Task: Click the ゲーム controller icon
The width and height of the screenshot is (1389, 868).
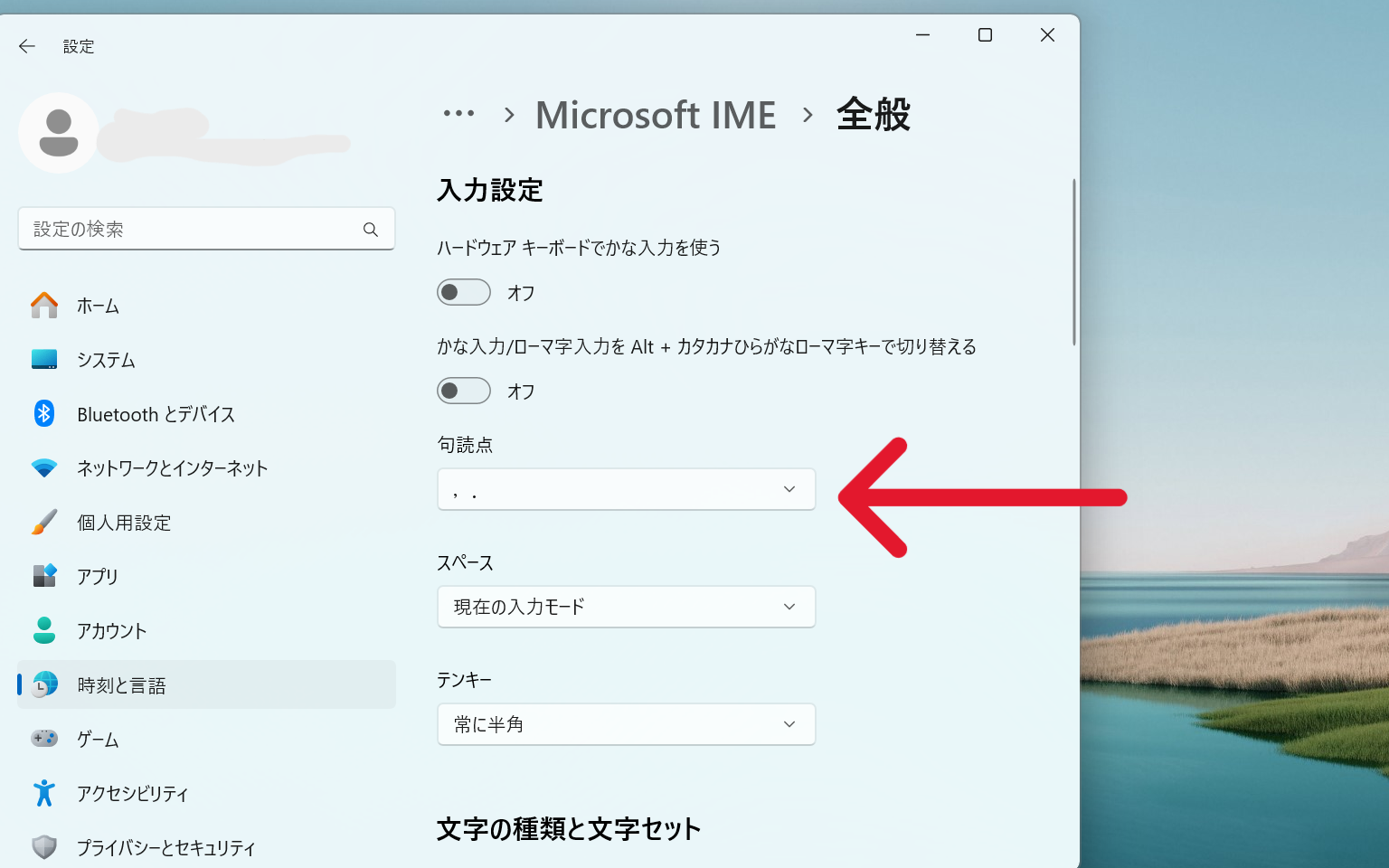Action: tap(44, 739)
